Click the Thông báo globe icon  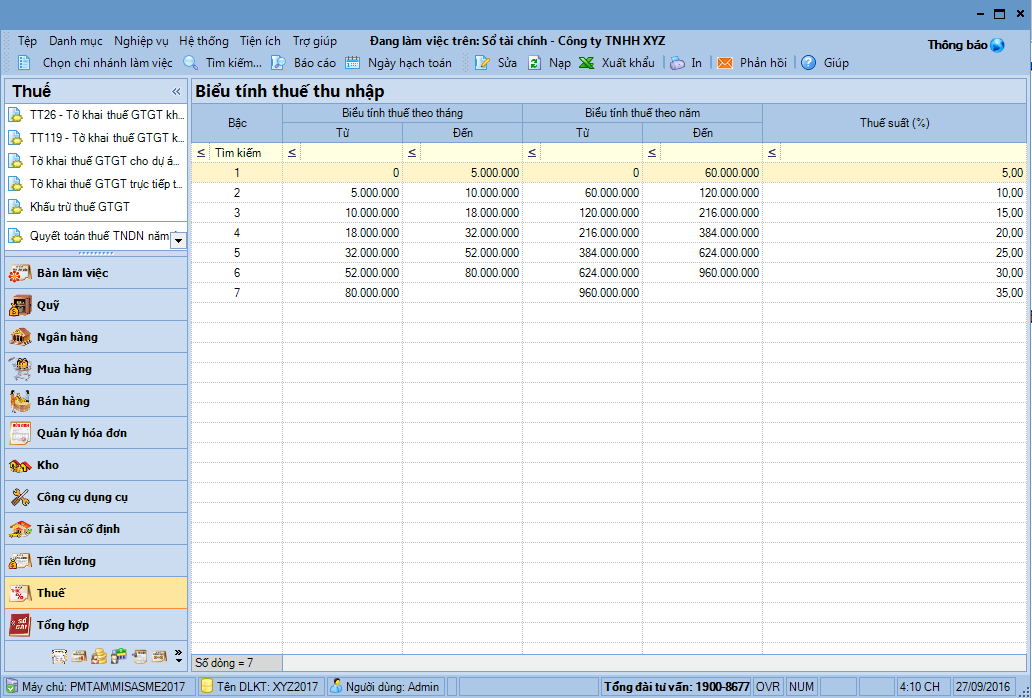tap(997, 45)
